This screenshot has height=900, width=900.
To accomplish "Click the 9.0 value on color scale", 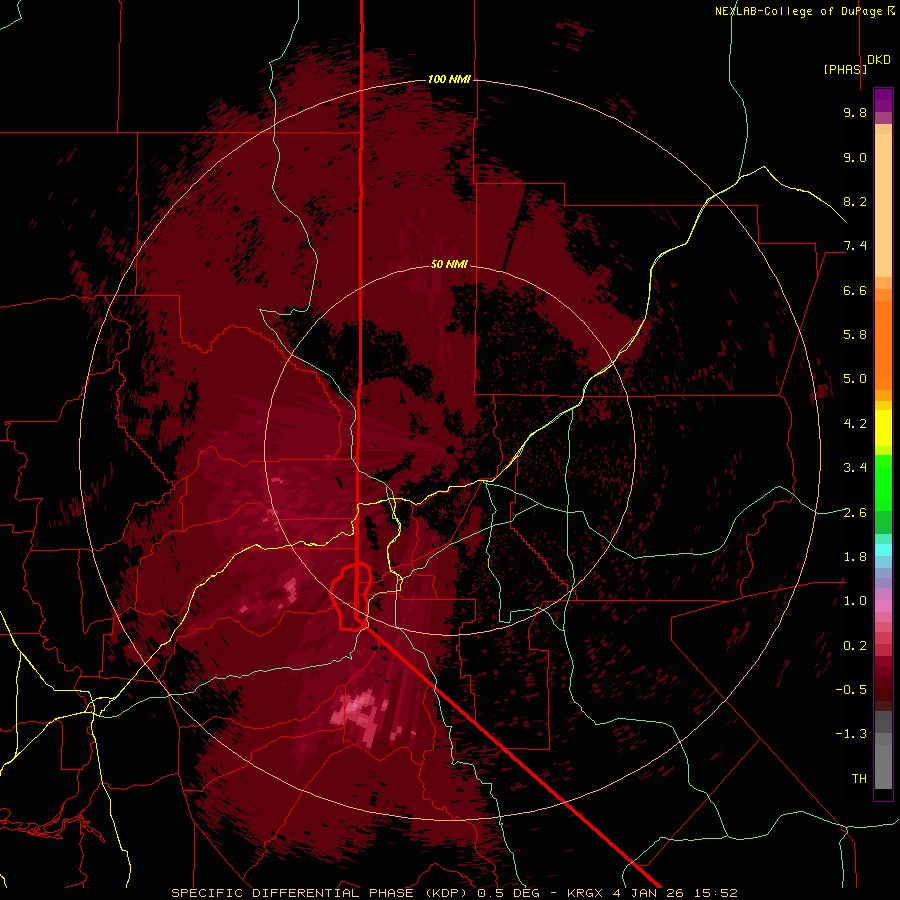I will 855,157.
